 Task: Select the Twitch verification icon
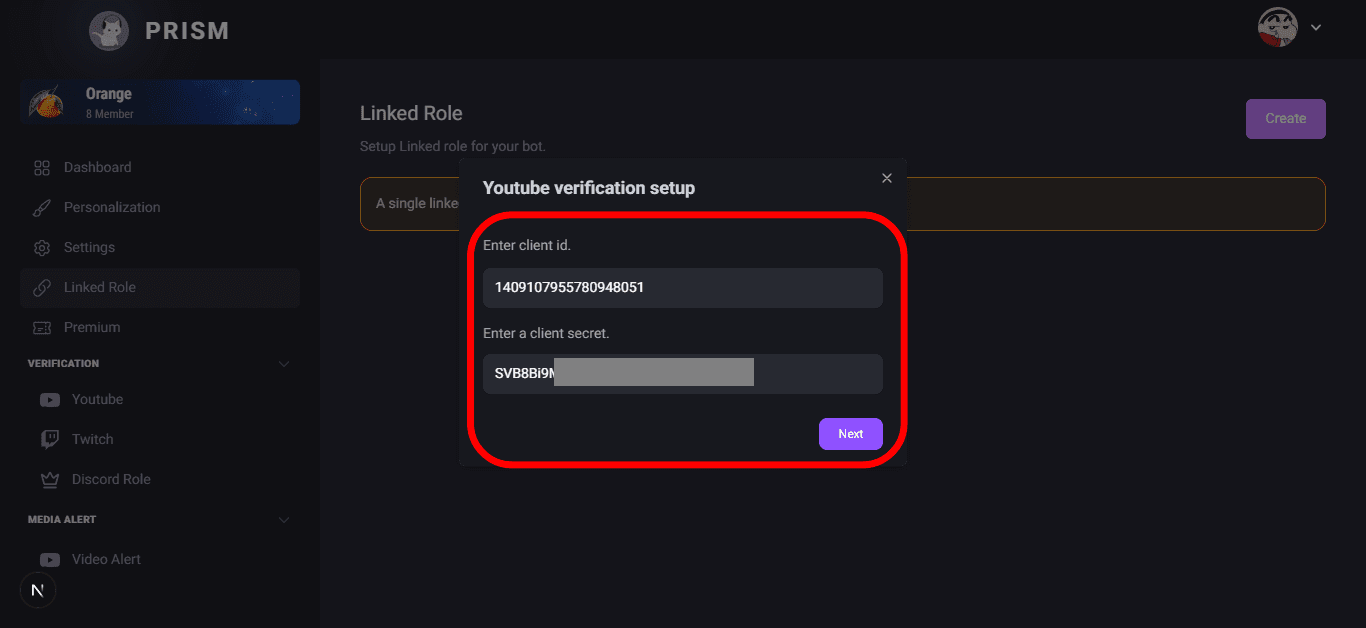click(x=50, y=439)
